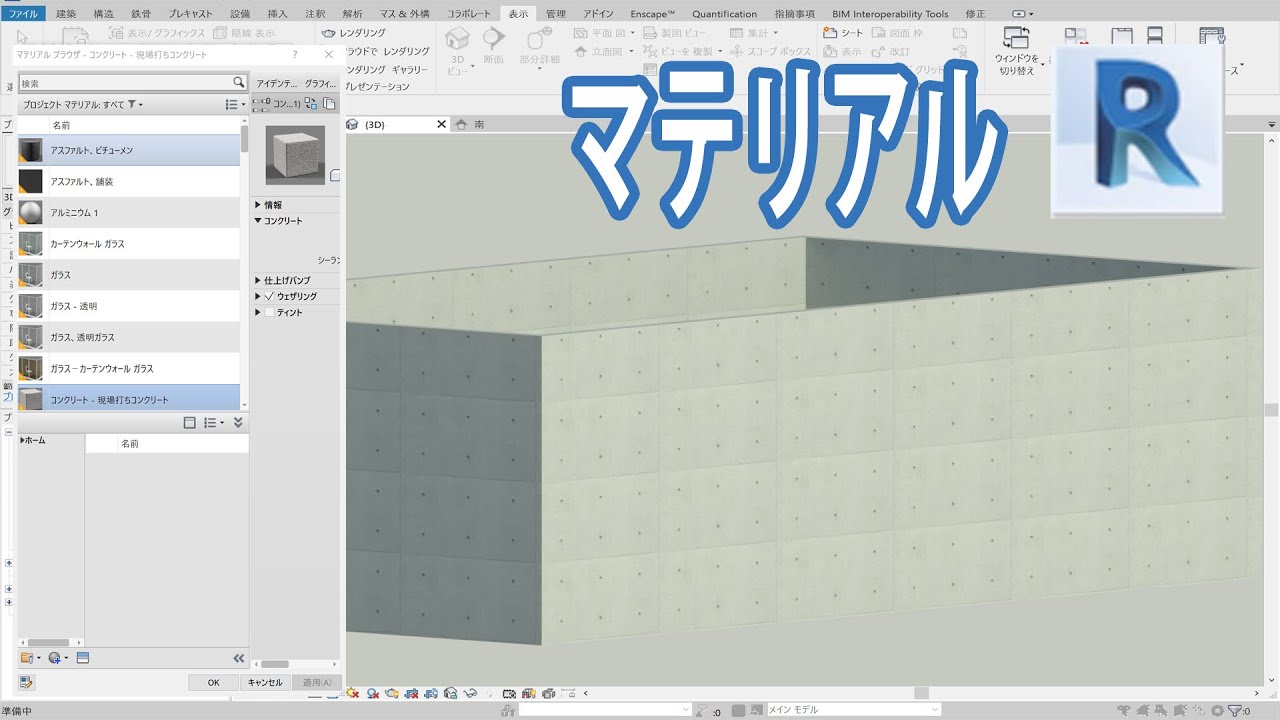Collapse library panel with double-chevron down

tap(238, 423)
